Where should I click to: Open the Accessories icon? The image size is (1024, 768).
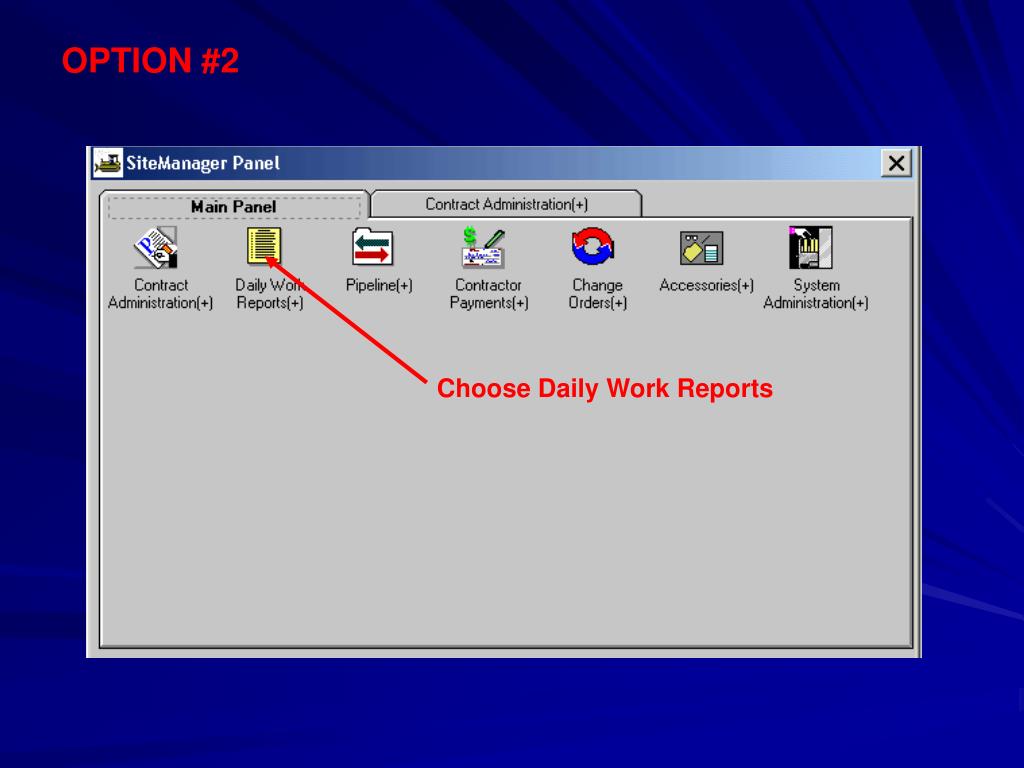click(701, 248)
